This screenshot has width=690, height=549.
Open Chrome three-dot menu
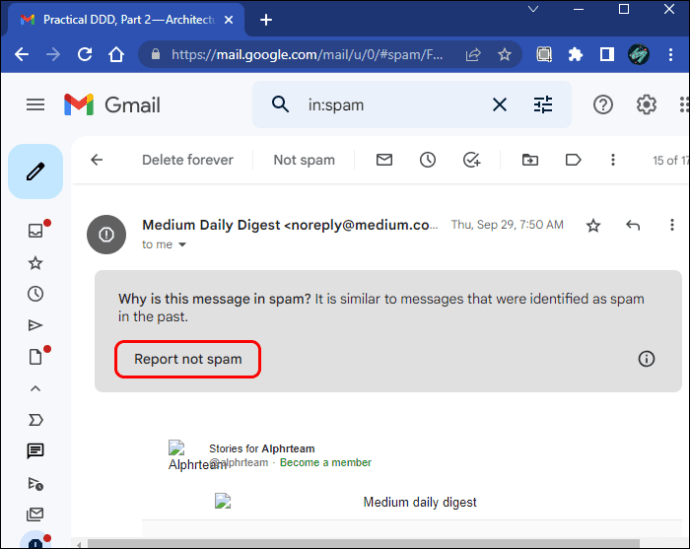[x=670, y=55]
